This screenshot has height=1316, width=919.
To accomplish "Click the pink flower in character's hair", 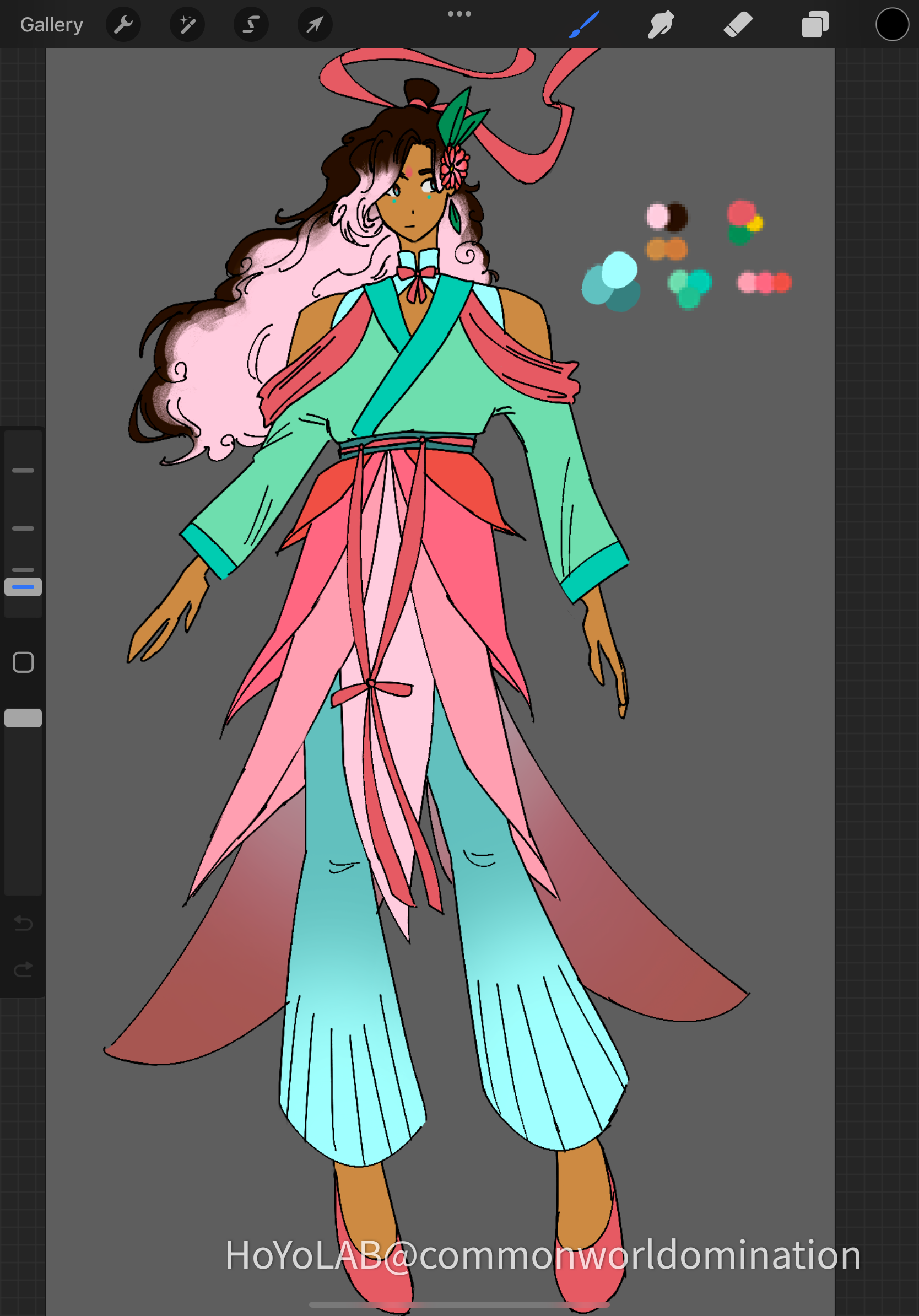I will pos(454,166).
